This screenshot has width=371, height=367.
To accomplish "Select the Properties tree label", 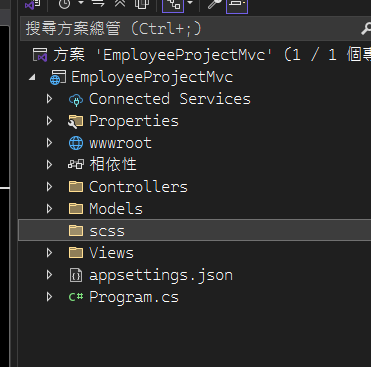I will tap(134, 121).
